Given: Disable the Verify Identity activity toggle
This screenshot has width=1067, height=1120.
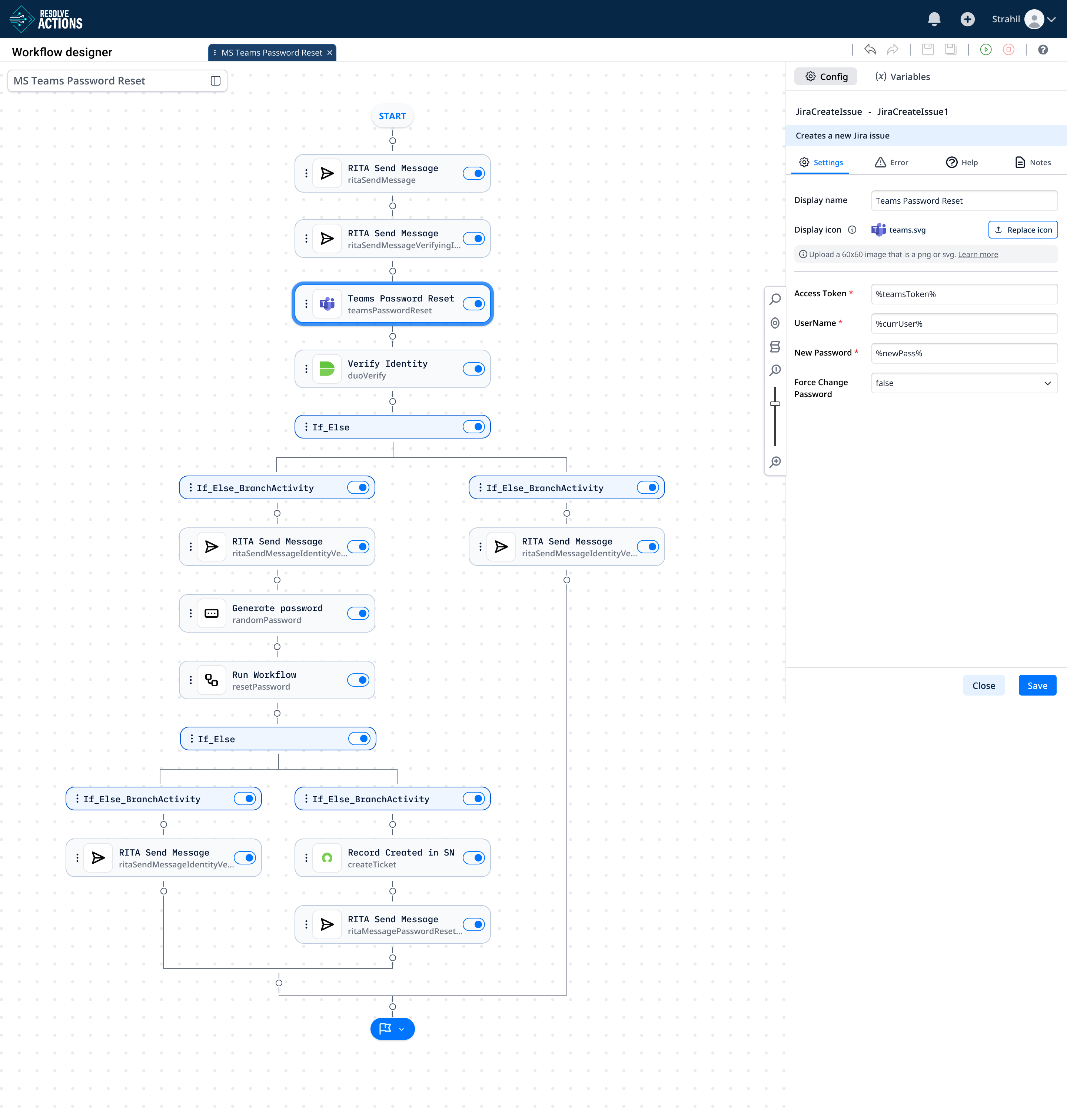Looking at the screenshot, I should point(473,369).
